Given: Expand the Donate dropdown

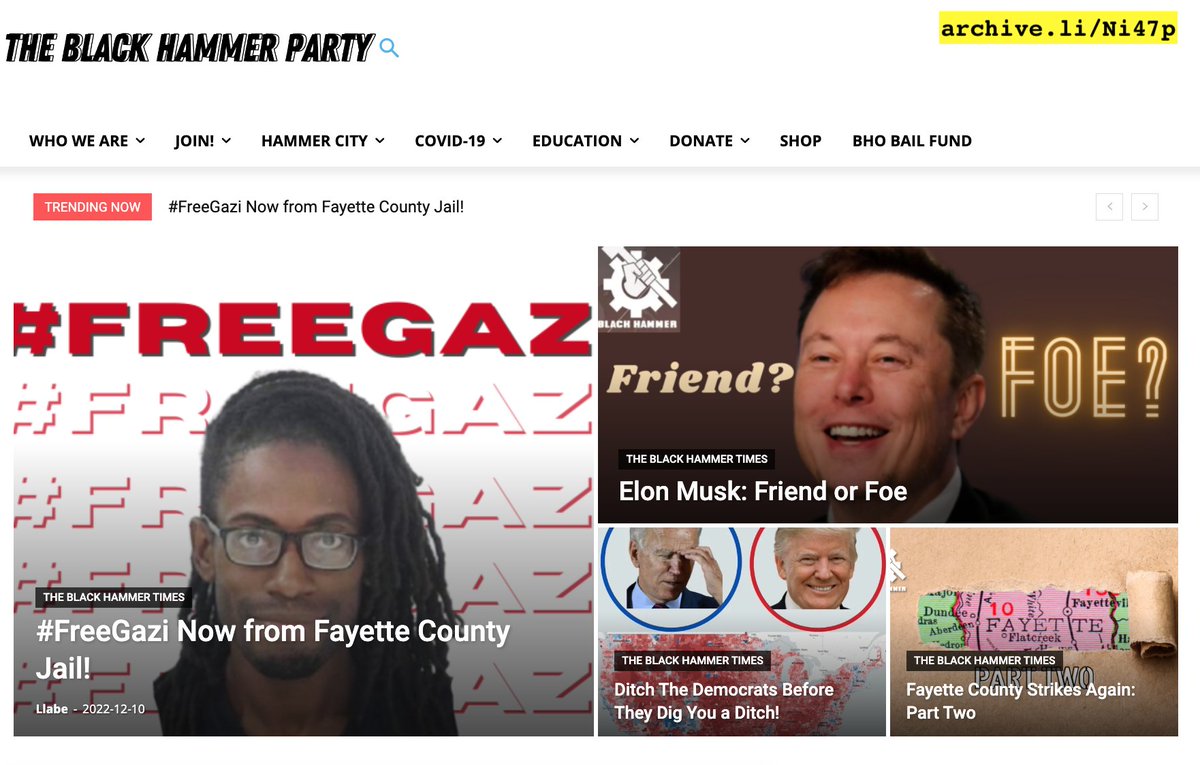Looking at the screenshot, I should pos(709,141).
